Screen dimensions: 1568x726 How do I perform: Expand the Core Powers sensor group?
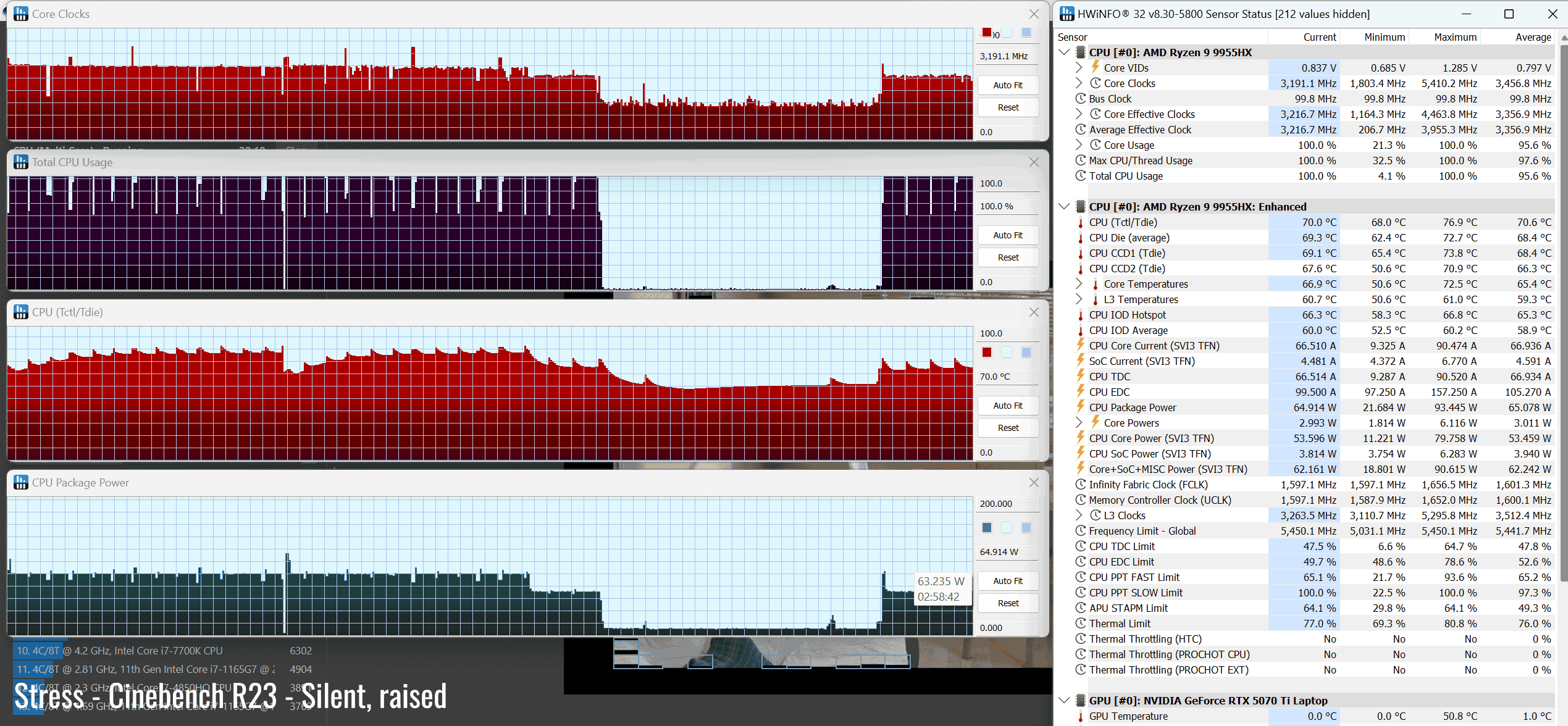click(1079, 422)
